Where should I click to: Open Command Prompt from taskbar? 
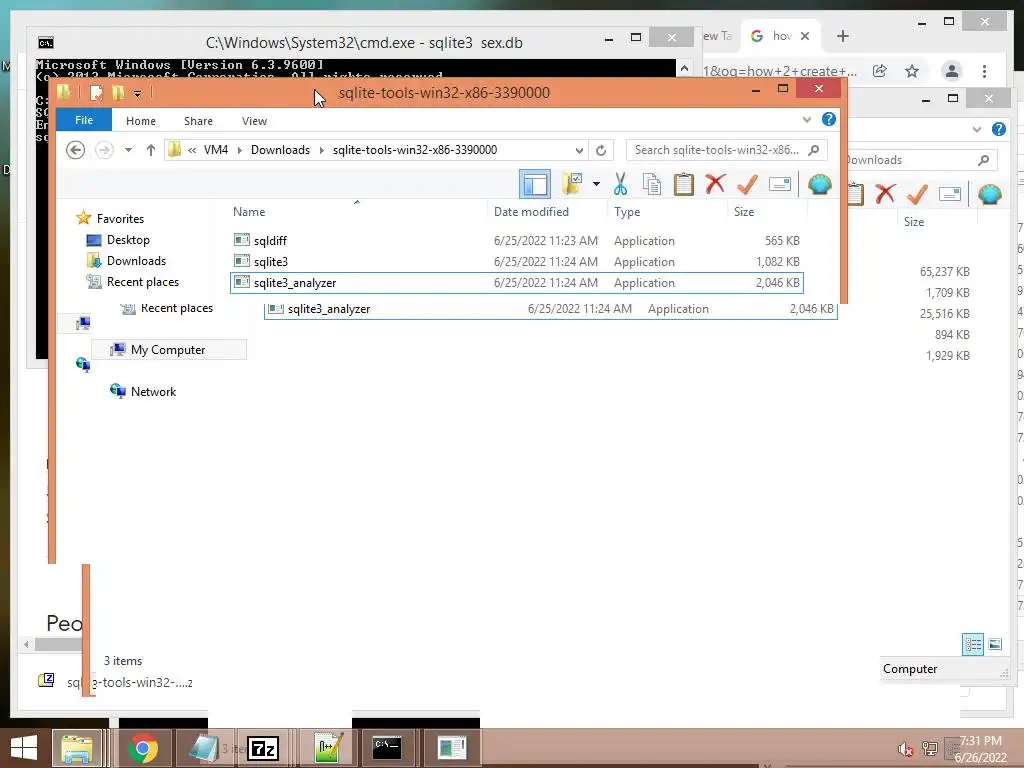point(387,748)
